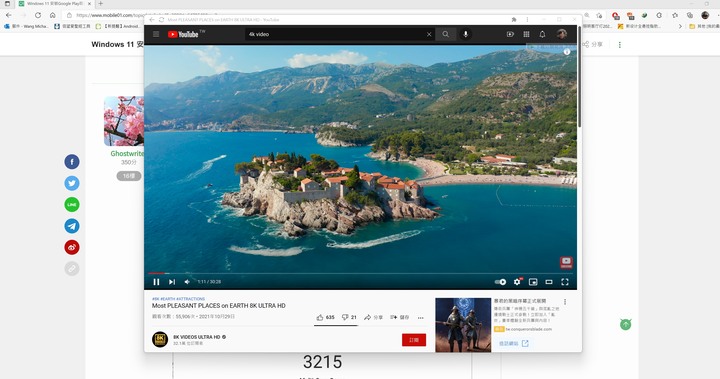Reload the YouTube app window
Viewport: 720px width, 379px height.
coord(162,20)
